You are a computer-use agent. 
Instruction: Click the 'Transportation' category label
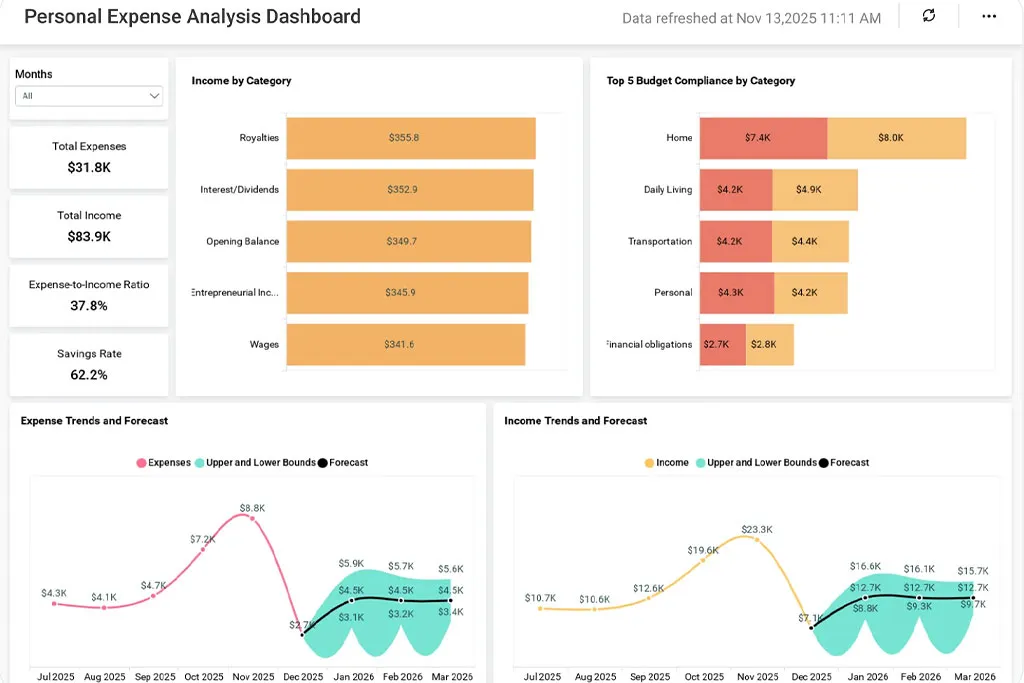(x=660, y=241)
